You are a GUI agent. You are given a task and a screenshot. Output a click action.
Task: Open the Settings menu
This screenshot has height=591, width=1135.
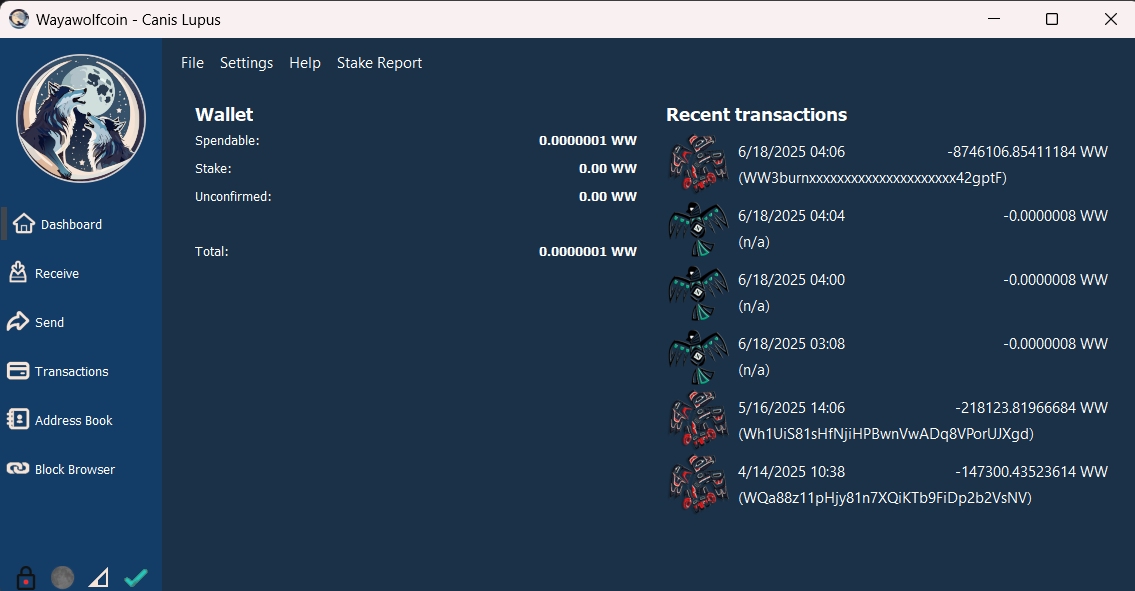point(246,63)
